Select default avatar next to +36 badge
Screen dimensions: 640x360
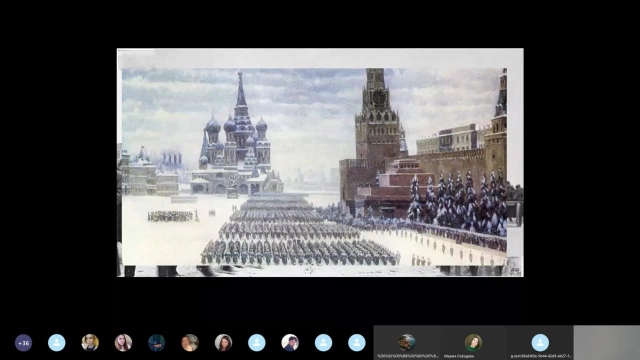tap(57, 343)
